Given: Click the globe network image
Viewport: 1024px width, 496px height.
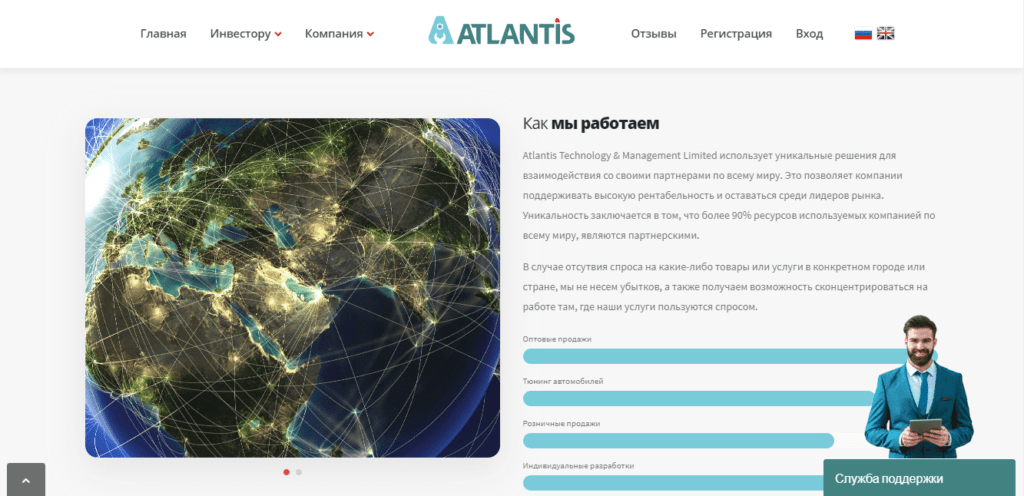Looking at the screenshot, I should pyautogui.click(x=293, y=287).
